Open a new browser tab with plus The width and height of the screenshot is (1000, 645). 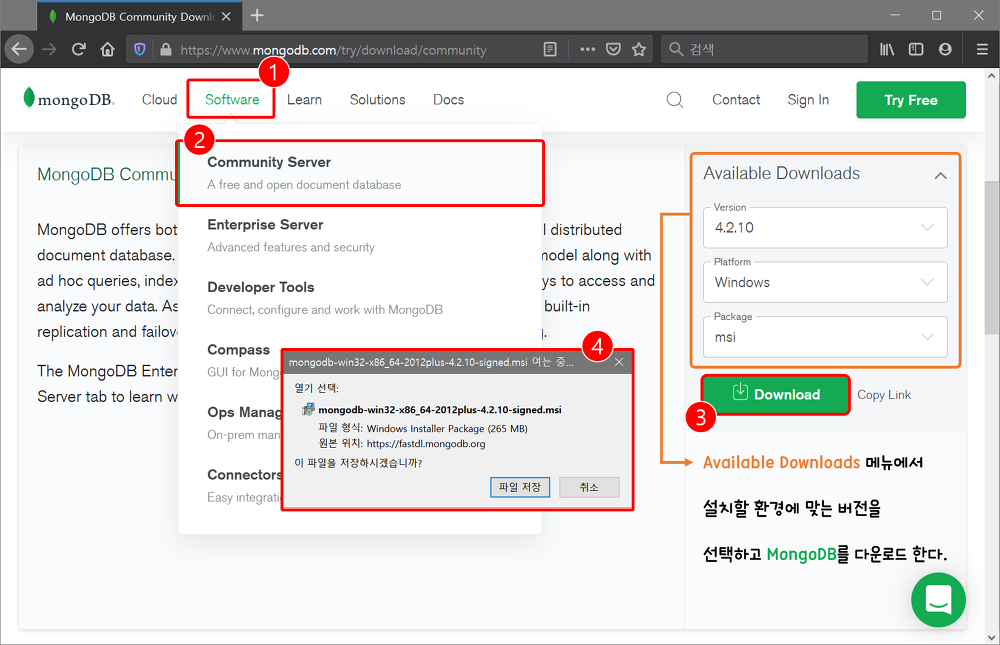click(257, 15)
